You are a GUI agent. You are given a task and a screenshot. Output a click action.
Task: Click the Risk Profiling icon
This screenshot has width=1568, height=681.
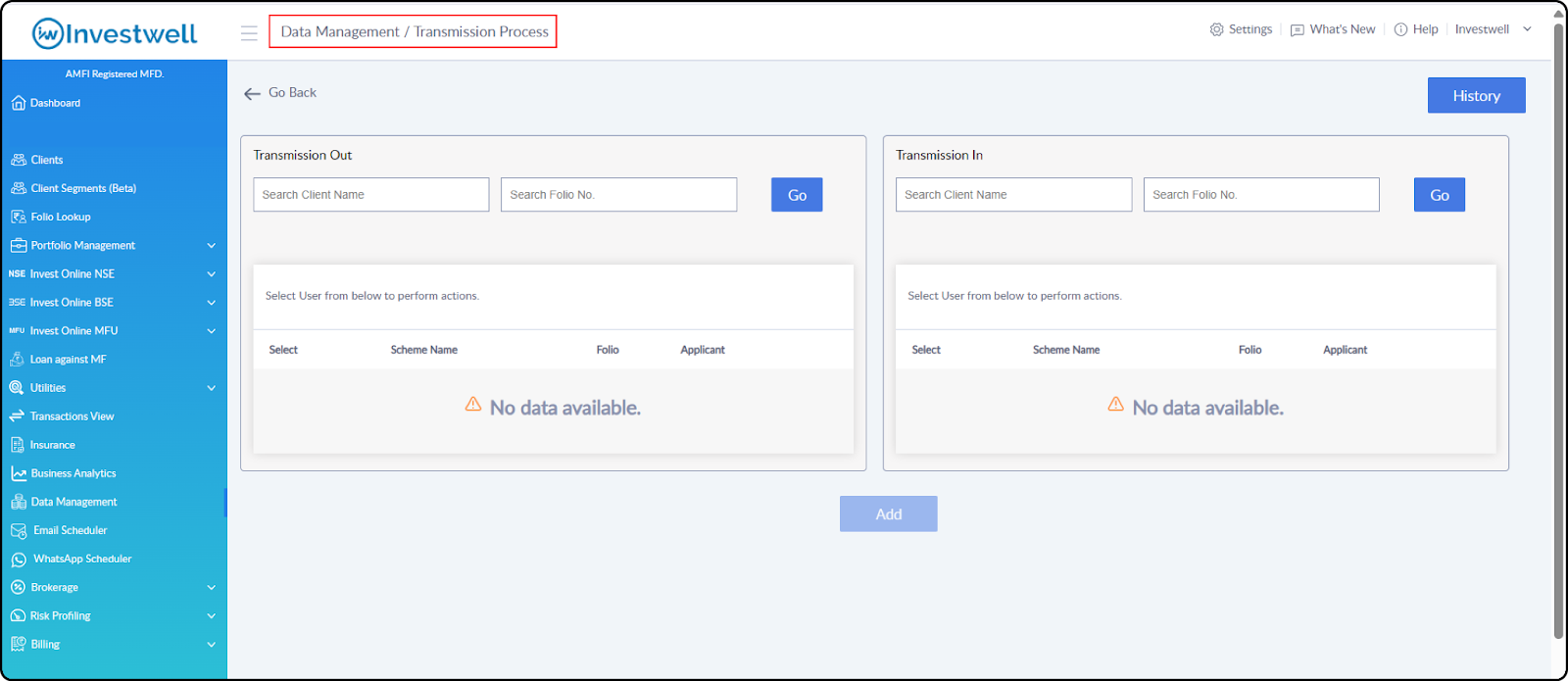18,615
